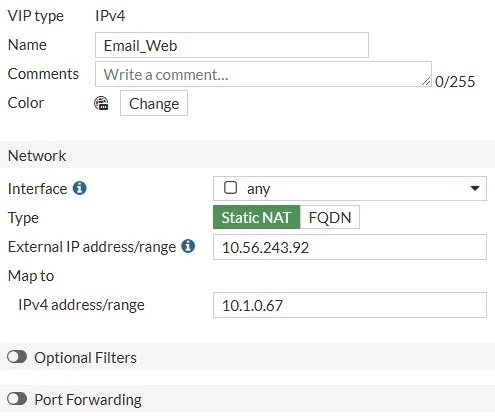Click the mapped IPv4 field 10.1.0.67
Screen dimensions: 495x416
click(350, 305)
